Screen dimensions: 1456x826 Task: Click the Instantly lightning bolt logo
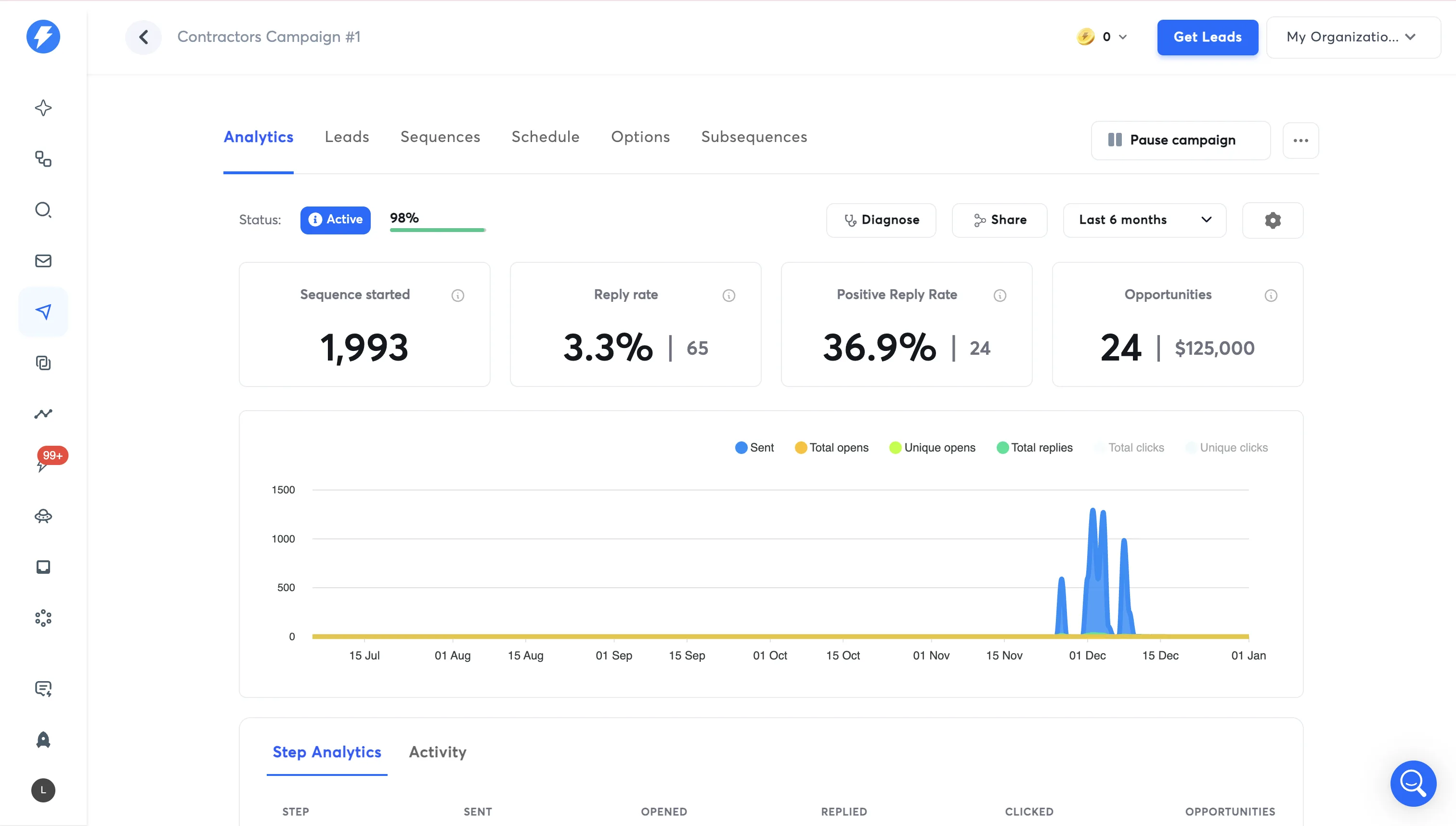click(43, 37)
